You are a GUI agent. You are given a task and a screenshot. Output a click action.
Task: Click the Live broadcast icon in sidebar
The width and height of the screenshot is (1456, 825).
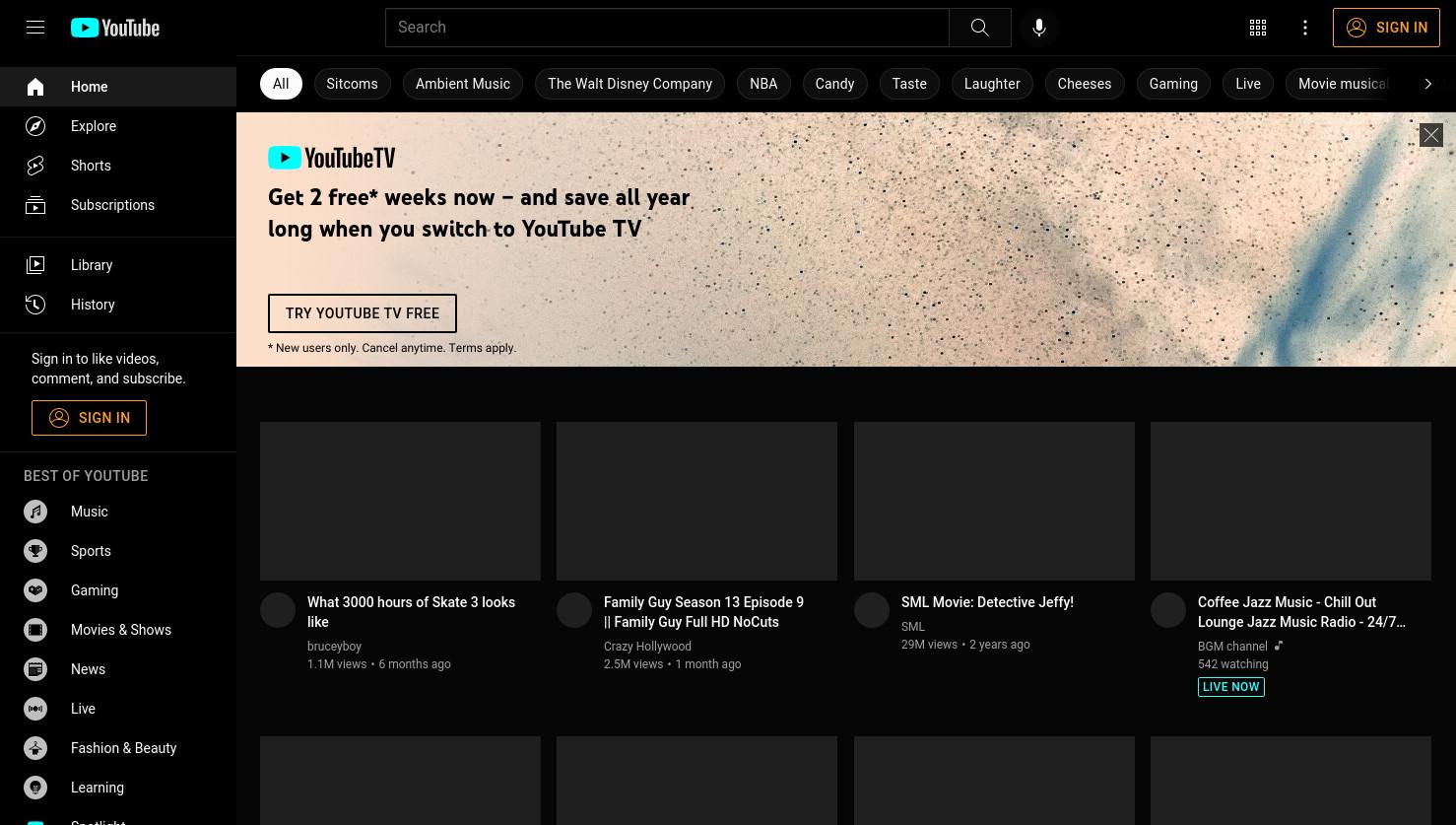point(35,709)
